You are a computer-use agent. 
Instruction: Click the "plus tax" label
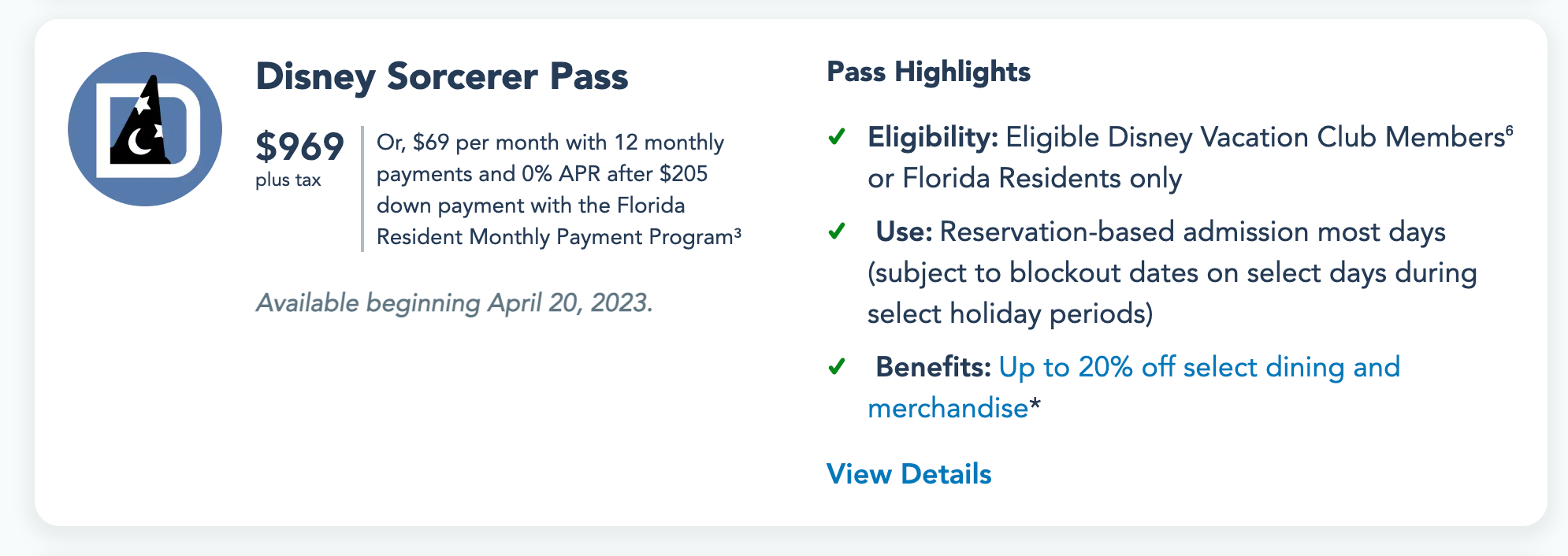click(x=288, y=180)
